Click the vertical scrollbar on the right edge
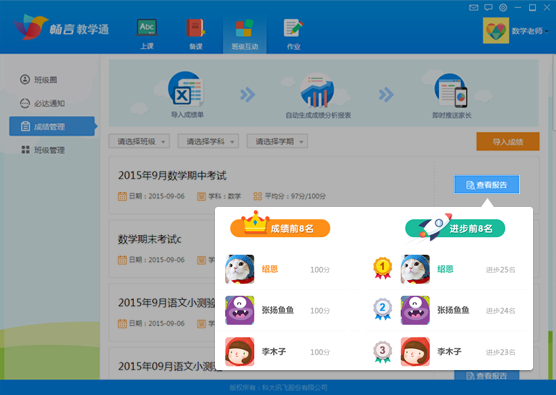 point(554,93)
